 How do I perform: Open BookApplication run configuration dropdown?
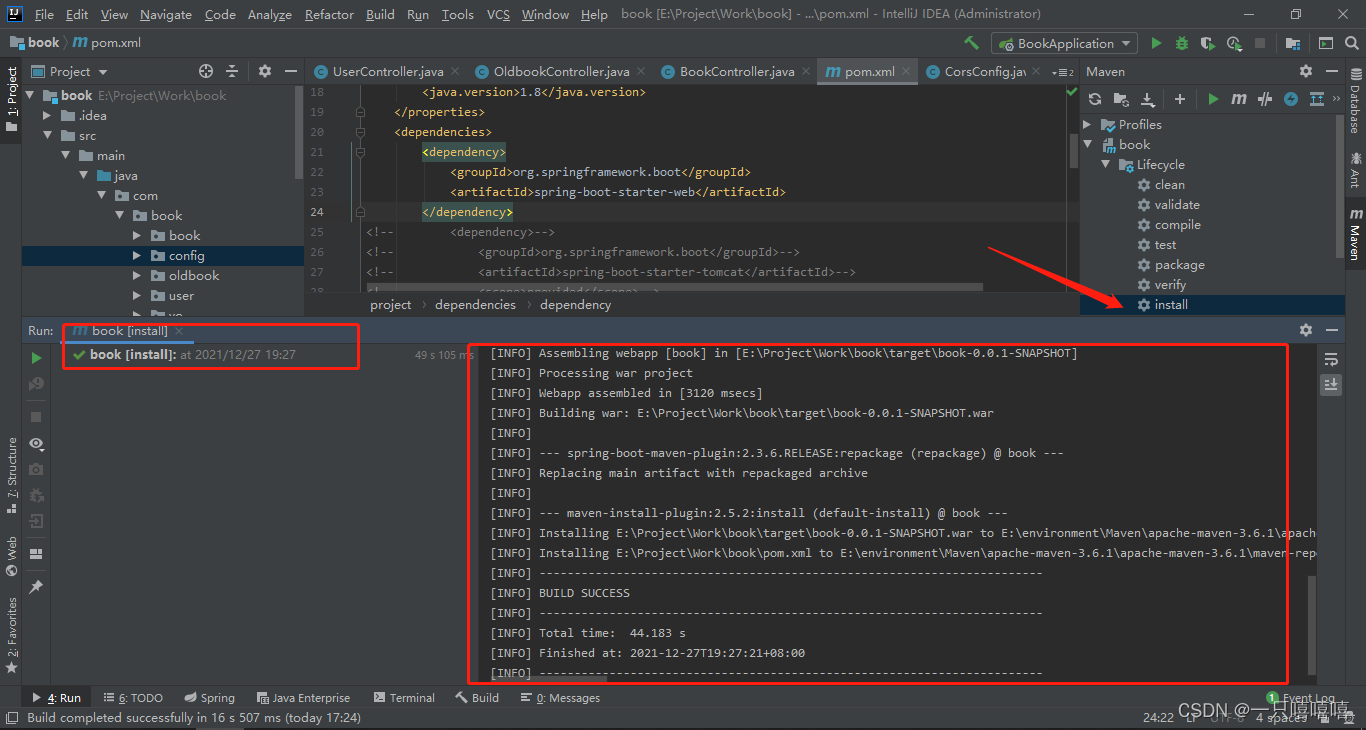click(1065, 43)
